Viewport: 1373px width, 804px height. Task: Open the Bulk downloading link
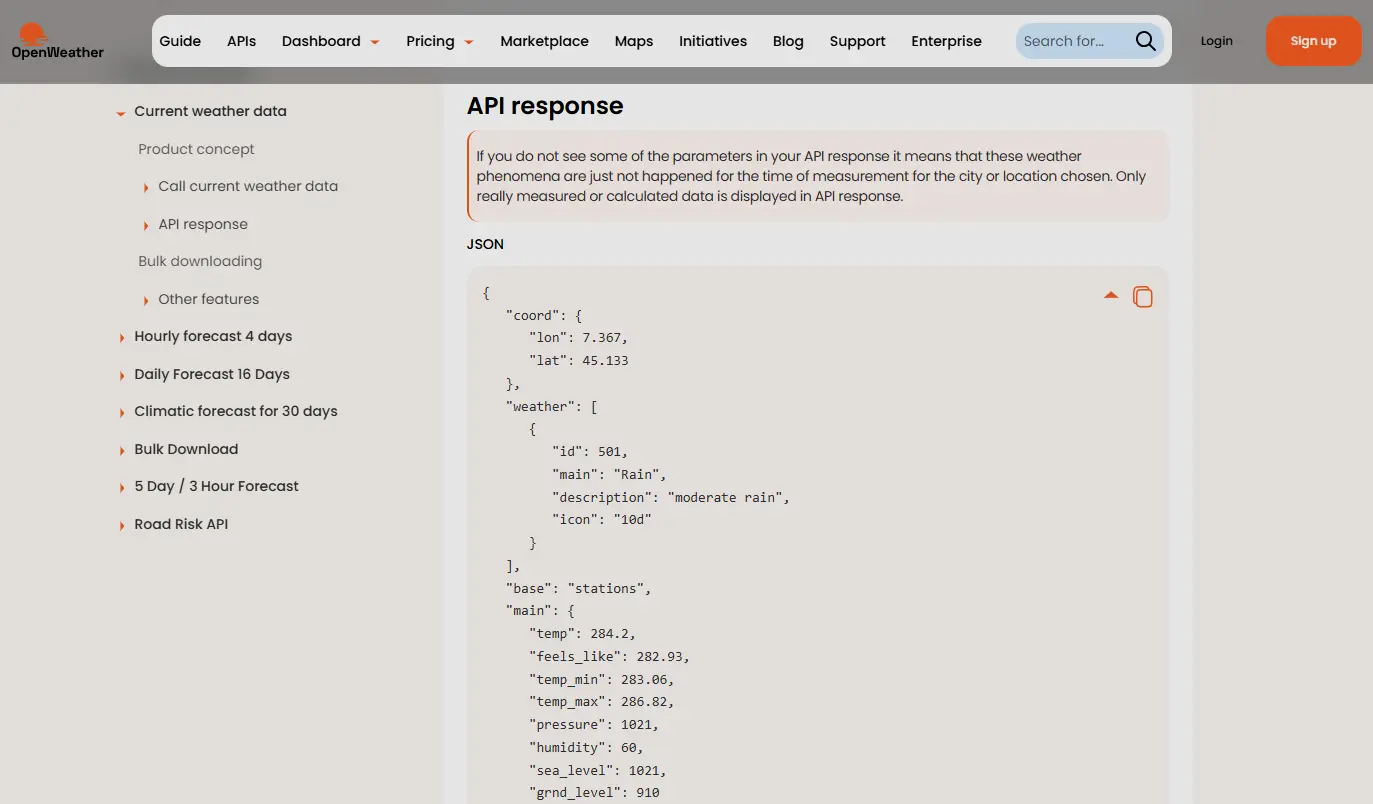click(200, 261)
